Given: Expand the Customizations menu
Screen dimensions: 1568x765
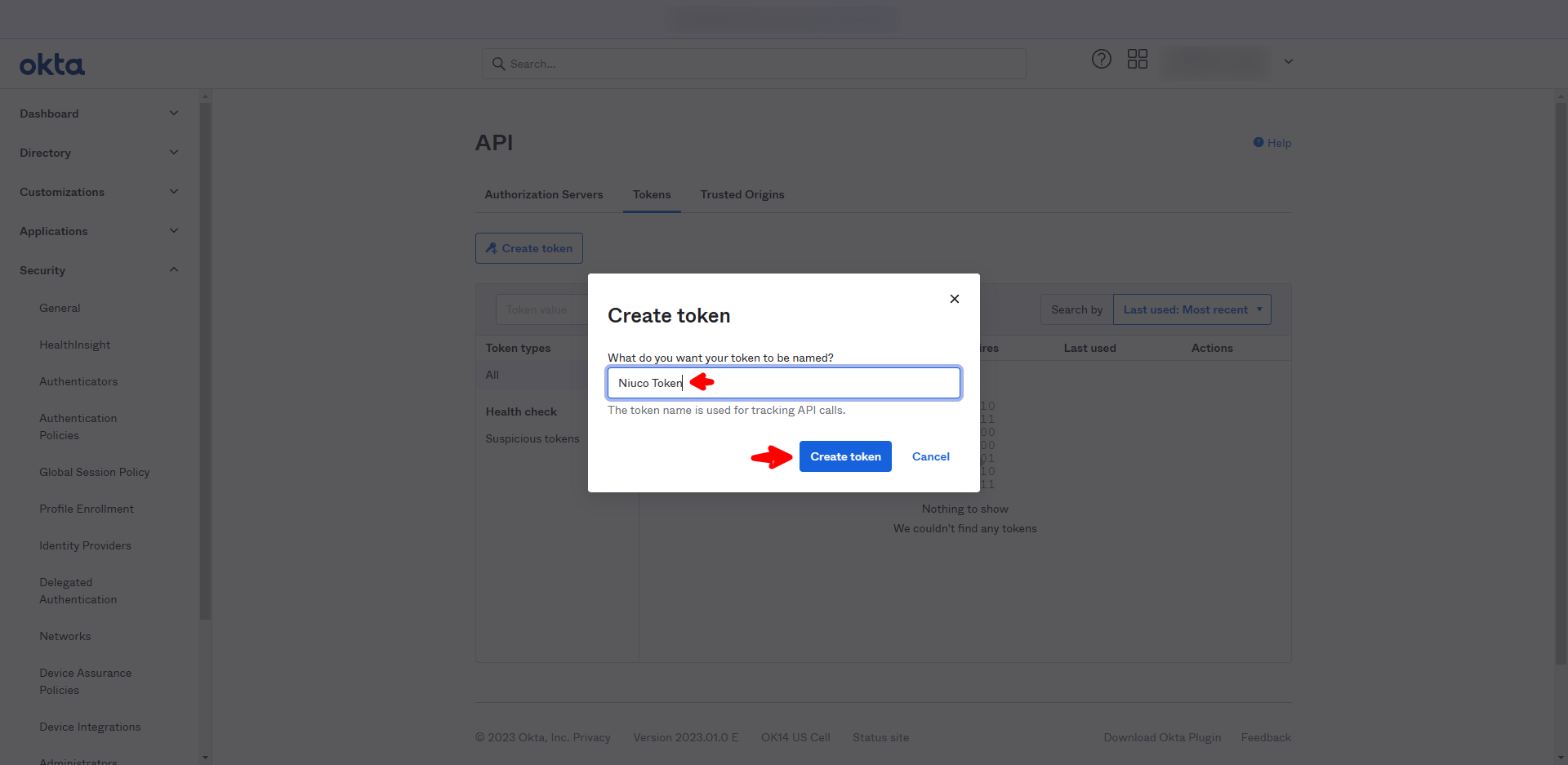Looking at the screenshot, I should pyautogui.click(x=99, y=192).
